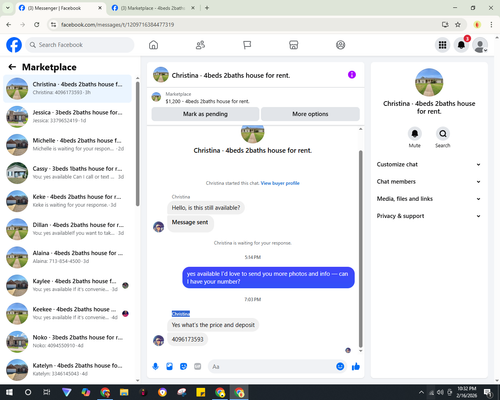Open the account profile avatar menu

click(480, 45)
